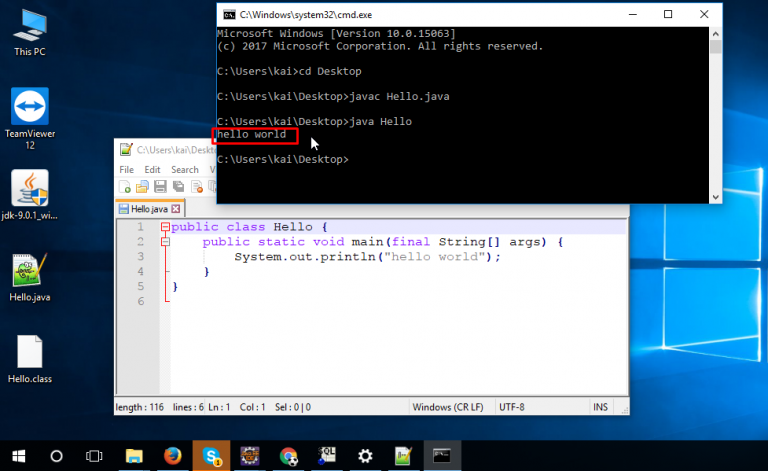Click the Close document toolbar icon
This screenshot has width=768, height=471.
[x=196, y=187]
